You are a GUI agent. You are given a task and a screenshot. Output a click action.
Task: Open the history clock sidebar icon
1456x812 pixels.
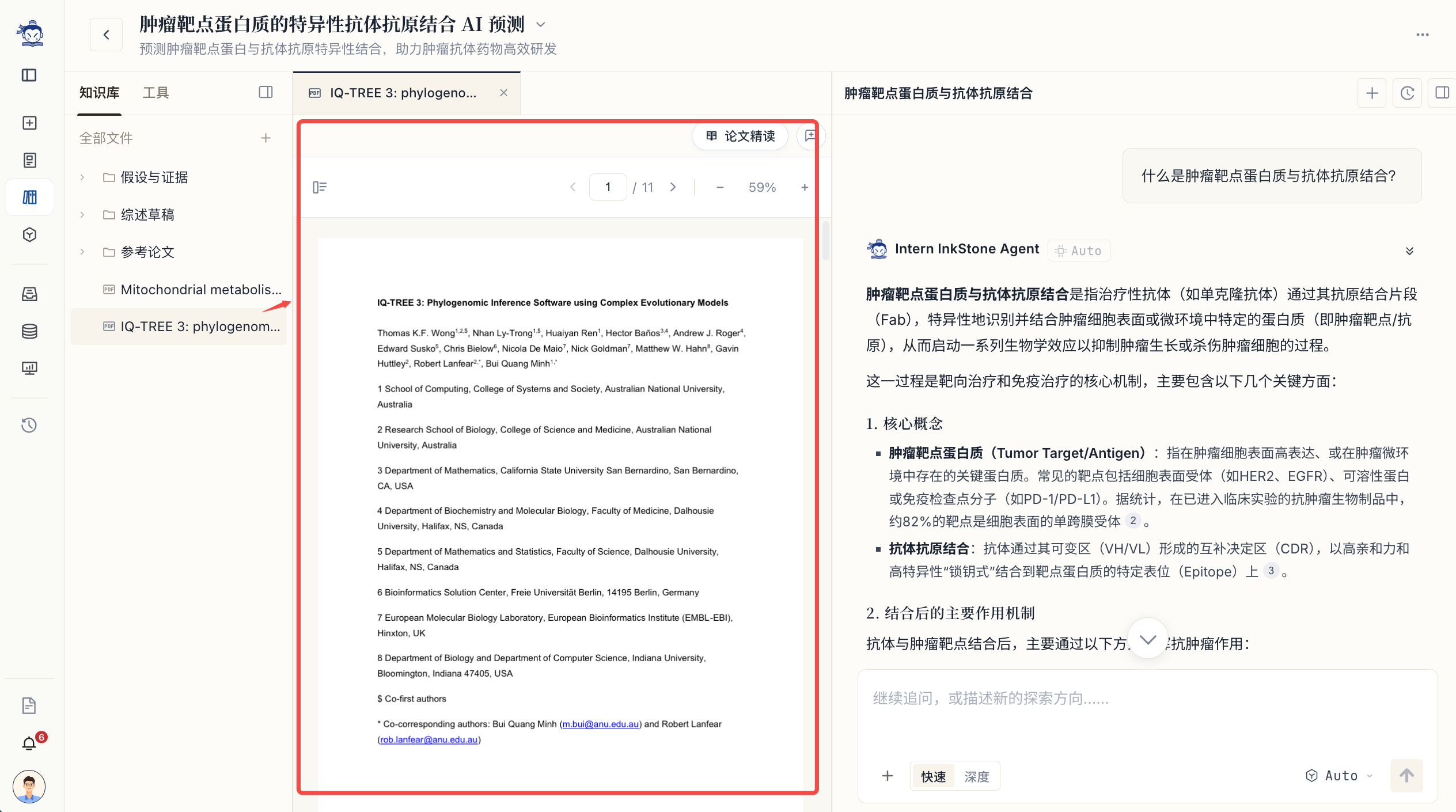click(29, 426)
